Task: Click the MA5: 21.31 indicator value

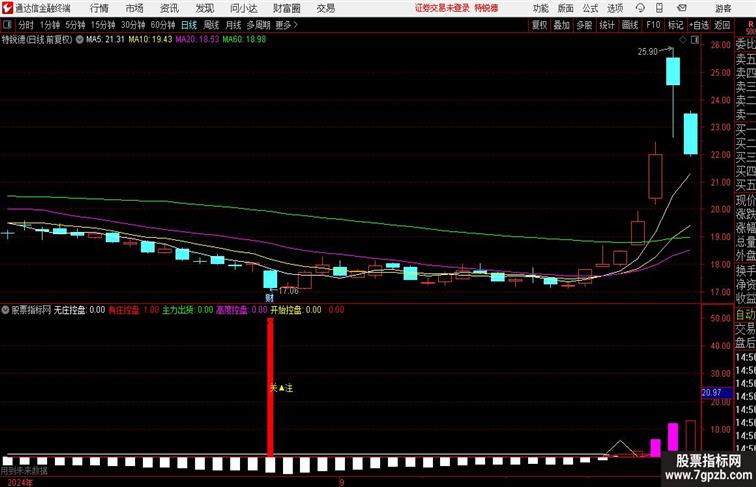Action: [x=105, y=40]
